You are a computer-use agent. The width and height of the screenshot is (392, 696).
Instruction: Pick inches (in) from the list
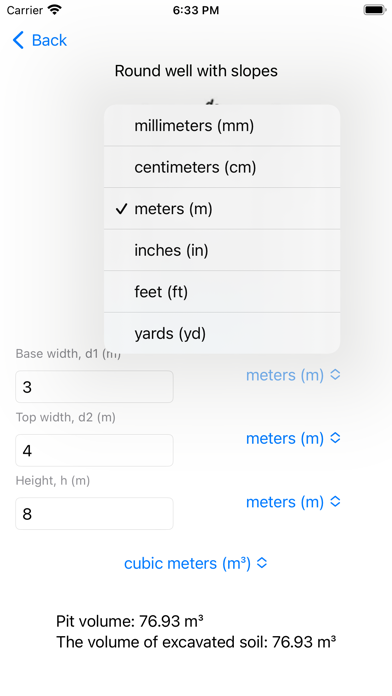(x=222, y=250)
